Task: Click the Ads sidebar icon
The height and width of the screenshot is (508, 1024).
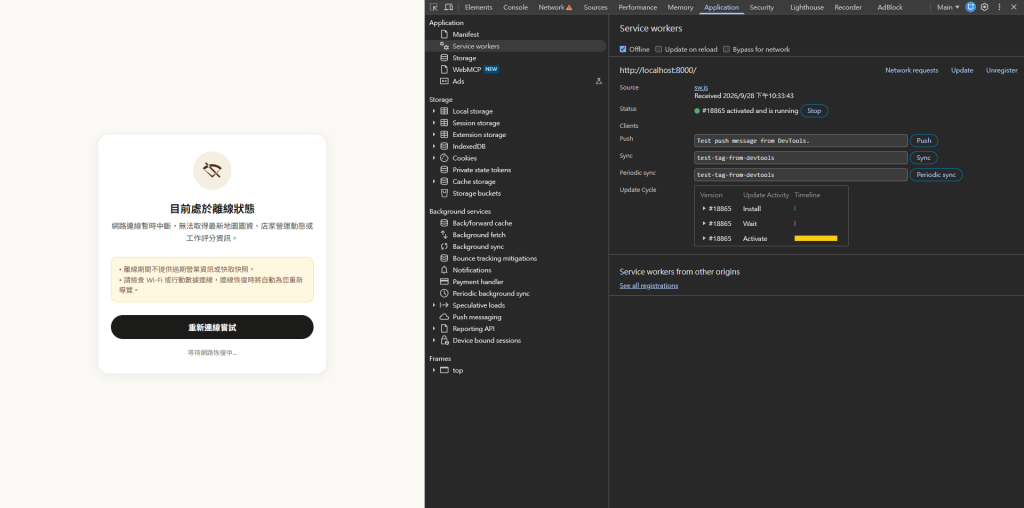Action: 445,81
